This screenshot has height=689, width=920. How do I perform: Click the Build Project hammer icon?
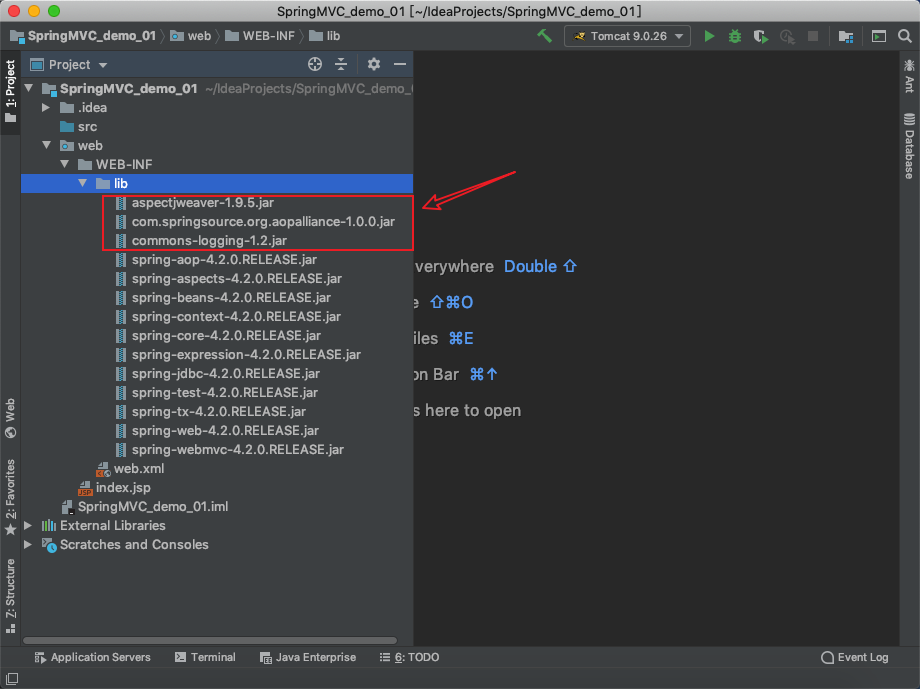coord(544,36)
